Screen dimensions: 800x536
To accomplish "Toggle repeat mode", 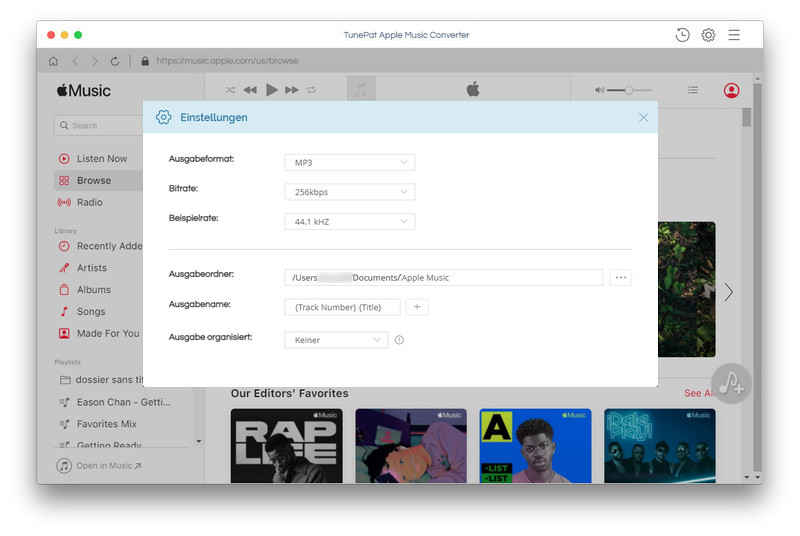I will coord(311,90).
